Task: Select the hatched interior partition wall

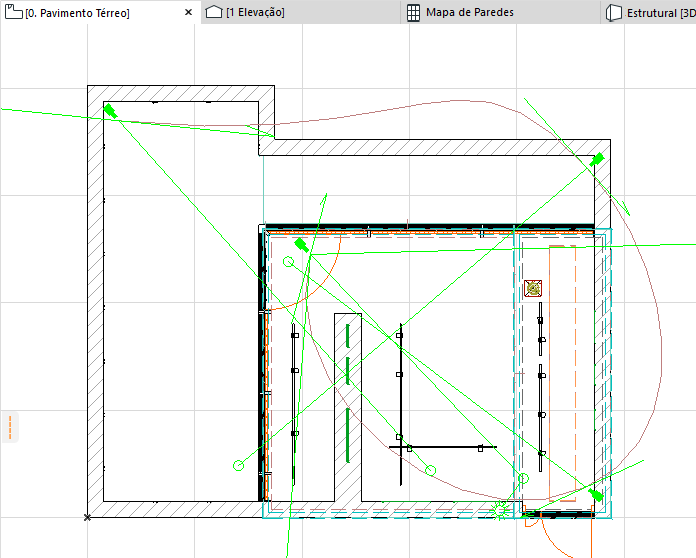Action: tap(348, 407)
